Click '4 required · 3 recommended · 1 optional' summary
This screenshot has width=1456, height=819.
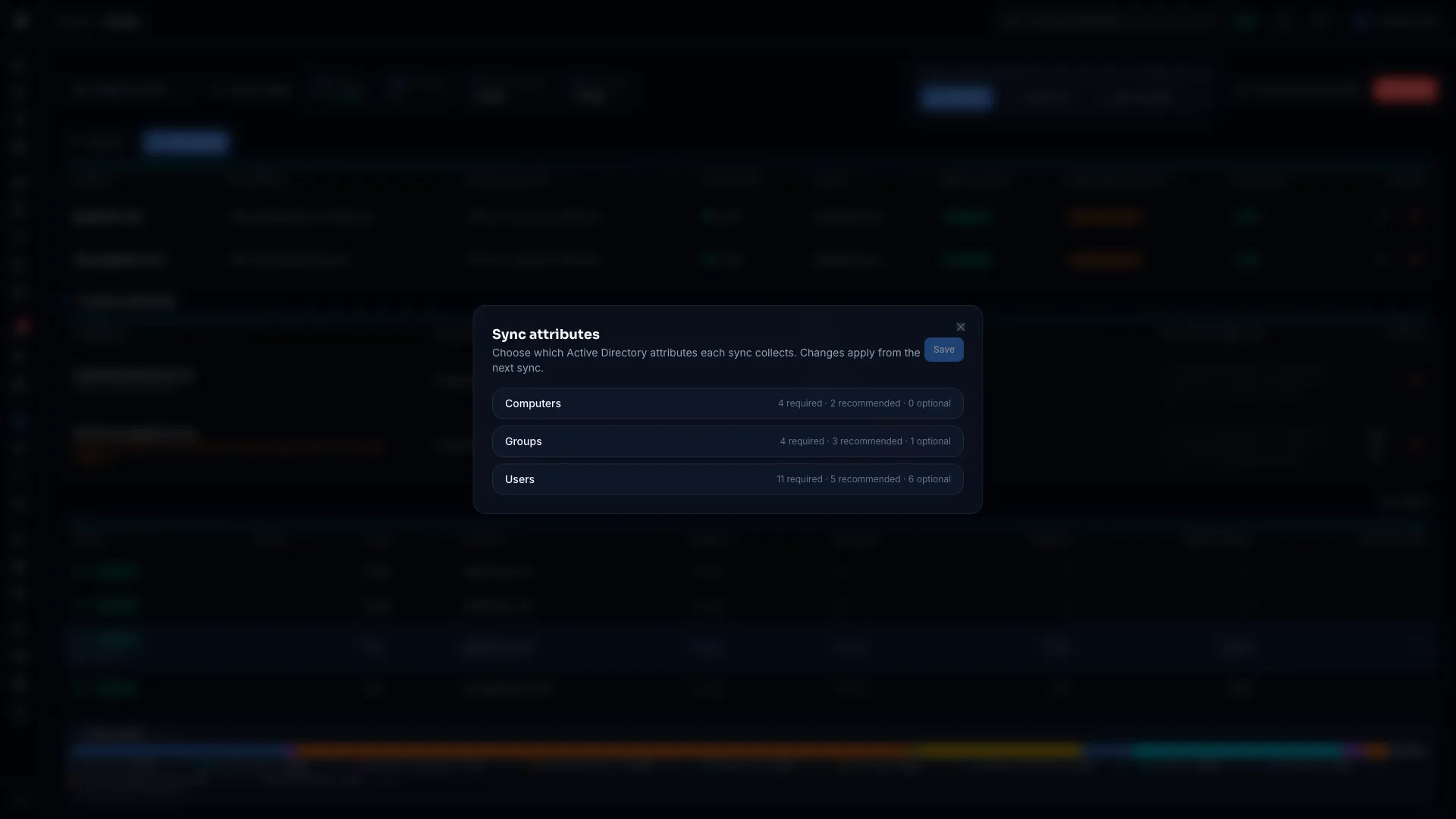(864, 441)
